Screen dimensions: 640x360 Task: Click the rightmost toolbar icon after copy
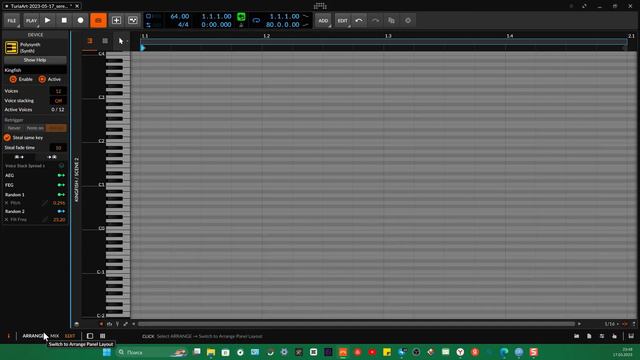(408, 20)
